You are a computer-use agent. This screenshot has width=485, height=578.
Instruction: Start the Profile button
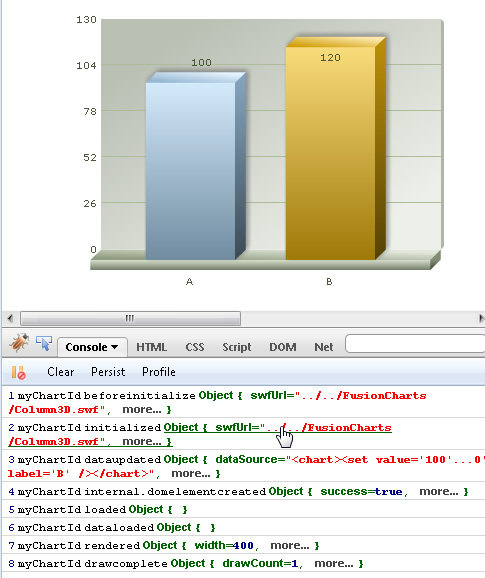pos(158,372)
